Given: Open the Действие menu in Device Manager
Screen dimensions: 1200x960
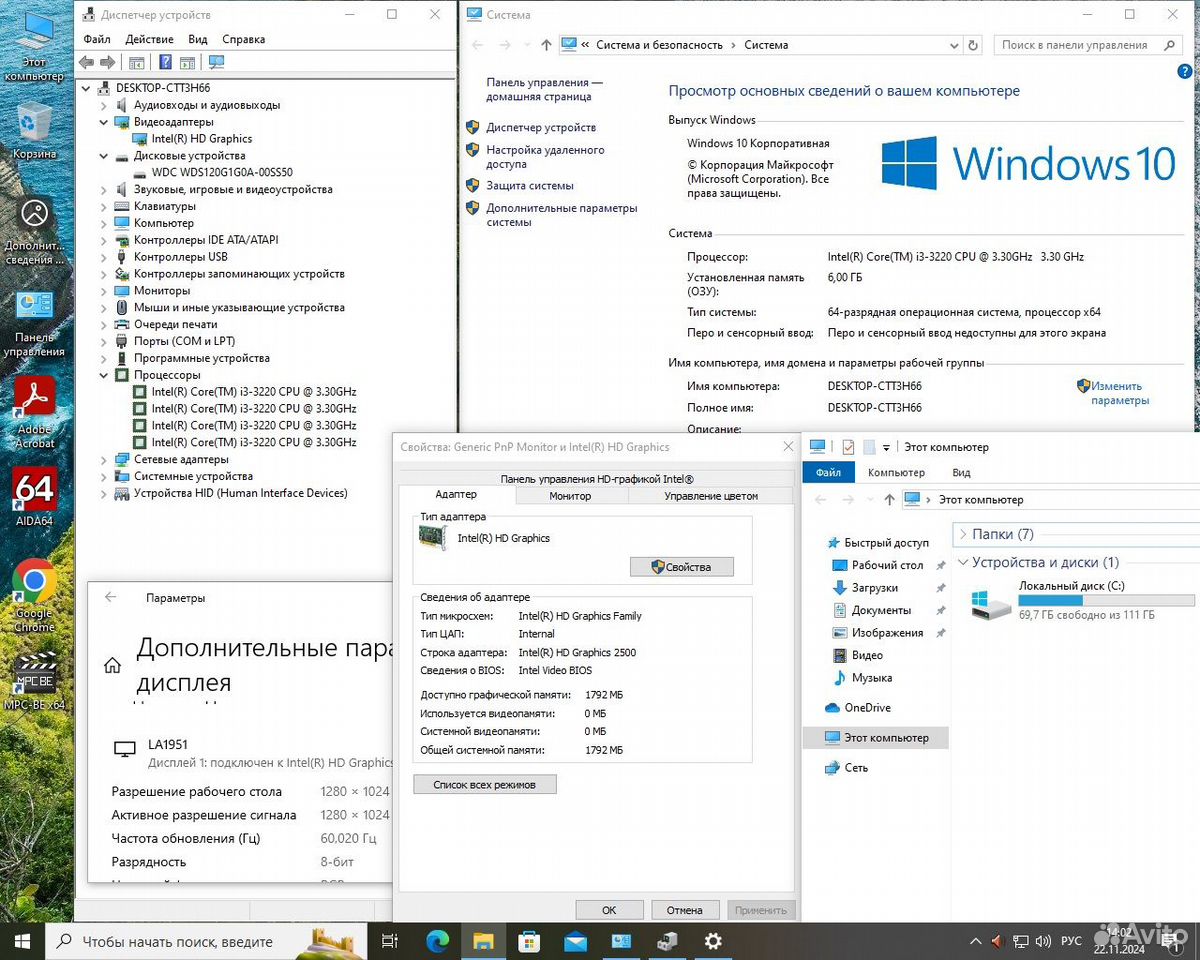Looking at the screenshot, I should 150,39.
